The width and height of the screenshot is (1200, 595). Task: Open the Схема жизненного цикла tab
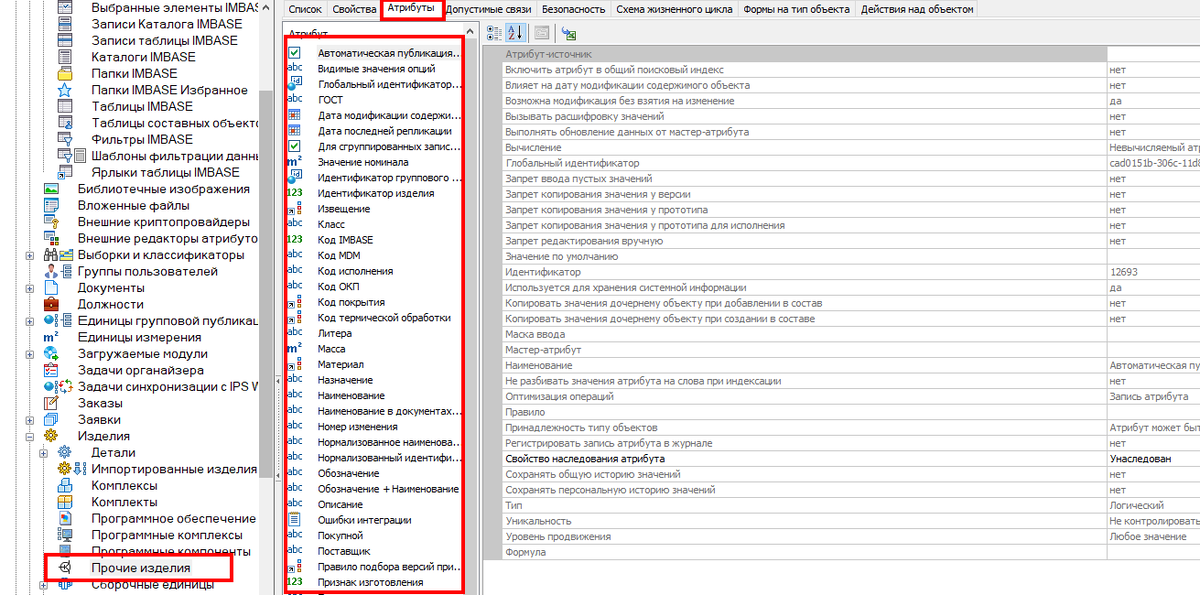click(674, 9)
